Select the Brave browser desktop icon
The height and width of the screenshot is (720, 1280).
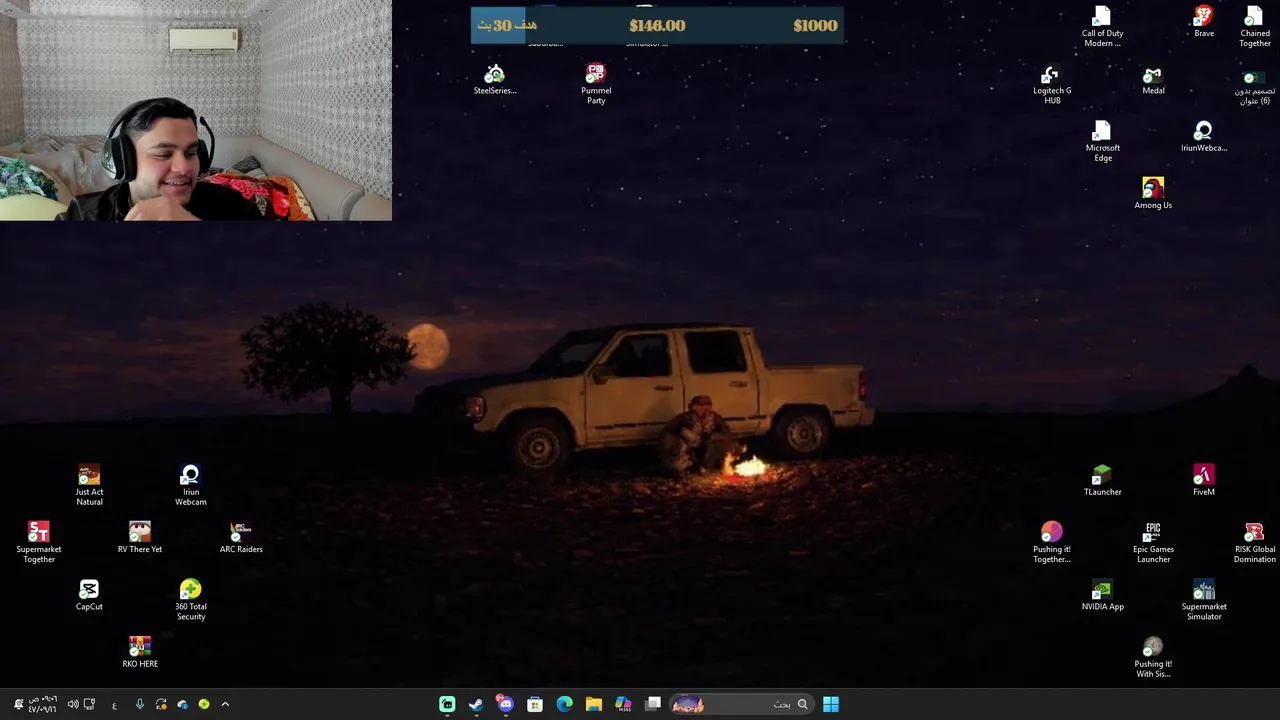[1204, 22]
